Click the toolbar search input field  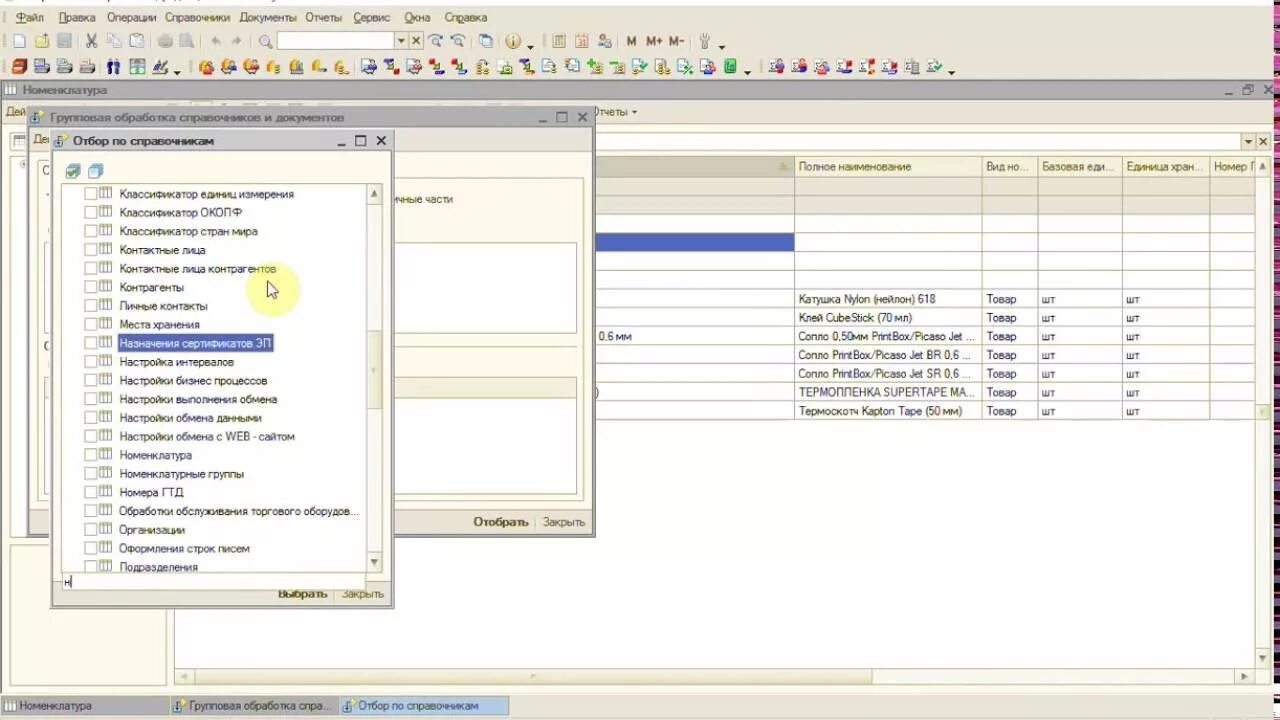point(335,41)
